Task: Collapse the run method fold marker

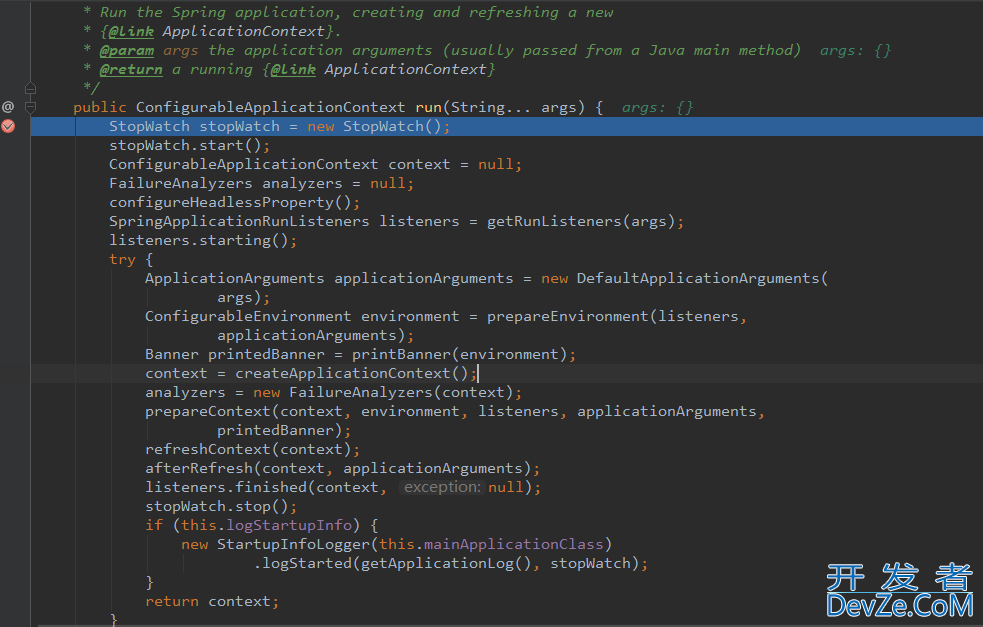Action: (30, 107)
